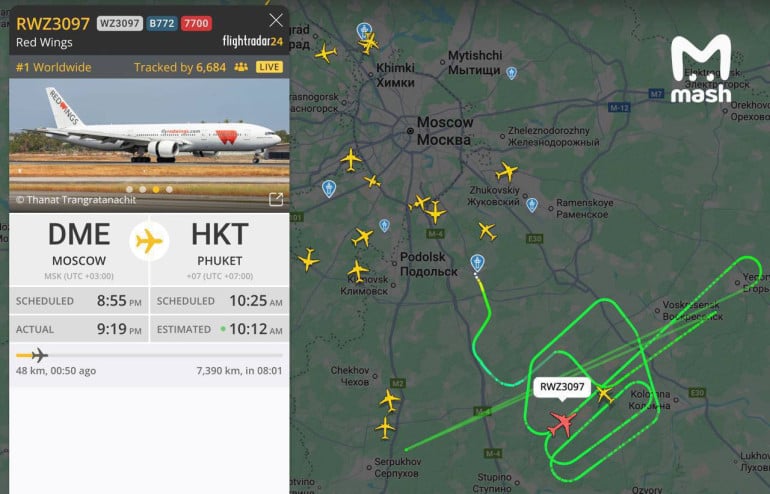The width and height of the screenshot is (770, 494).
Task: Select the airport pin near Mytishchi
Action: tap(511, 73)
